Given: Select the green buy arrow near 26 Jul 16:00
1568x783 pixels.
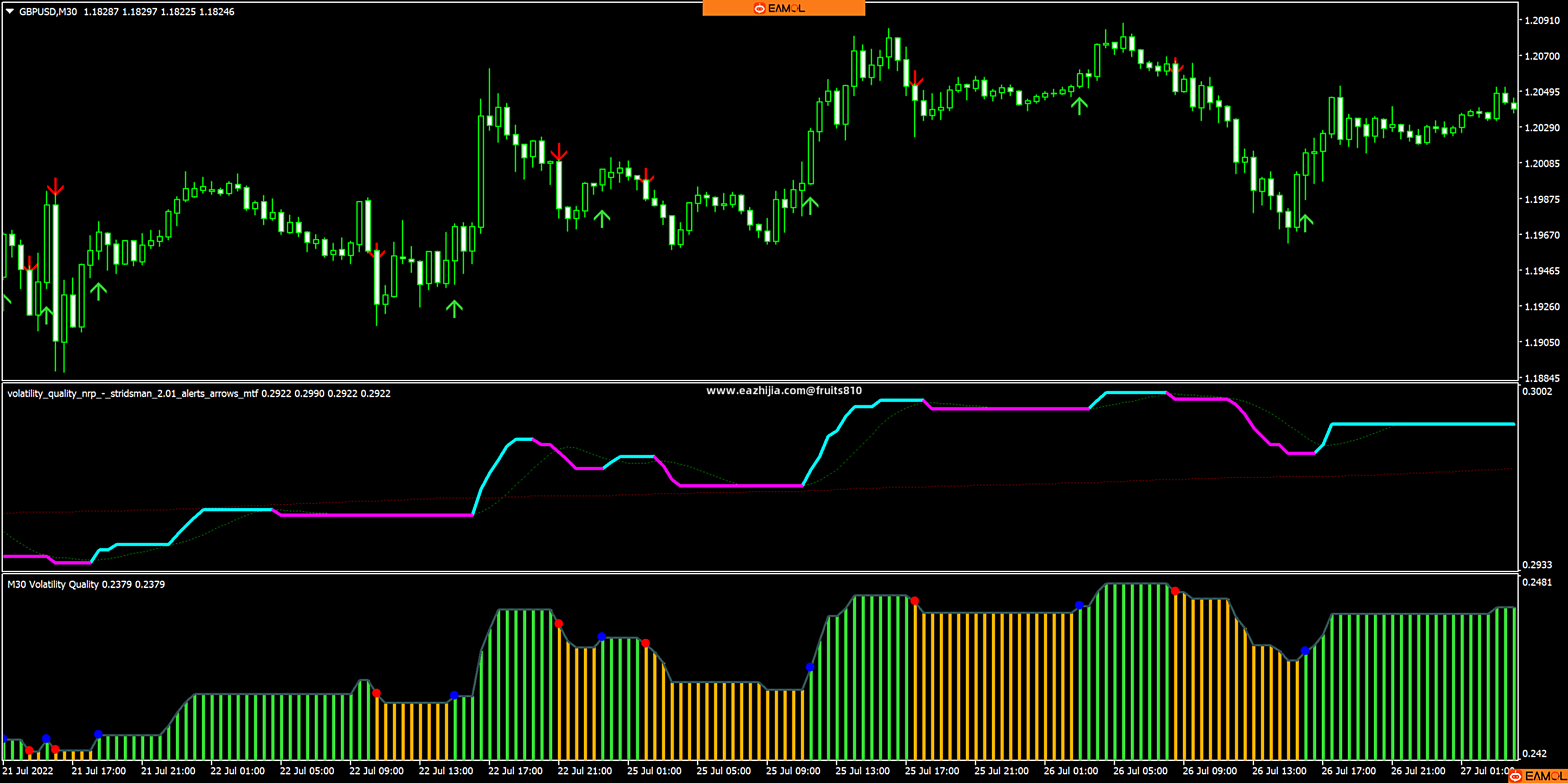Looking at the screenshot, I should [1305, 223].
